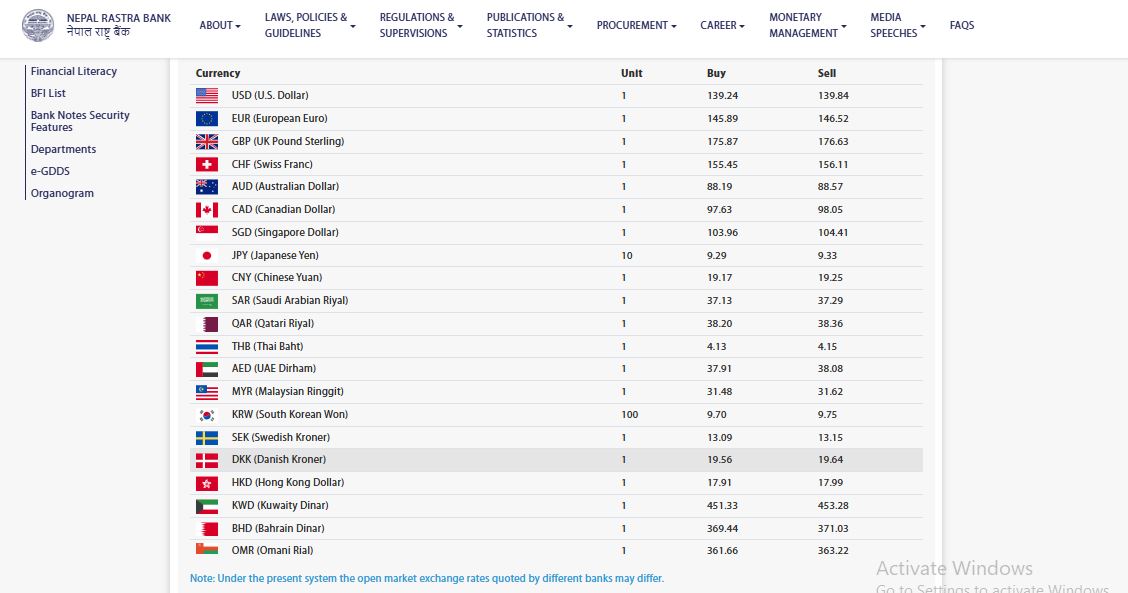Click the BHD sell rate 371.03

pyautogui.click(x=833, y=528)
